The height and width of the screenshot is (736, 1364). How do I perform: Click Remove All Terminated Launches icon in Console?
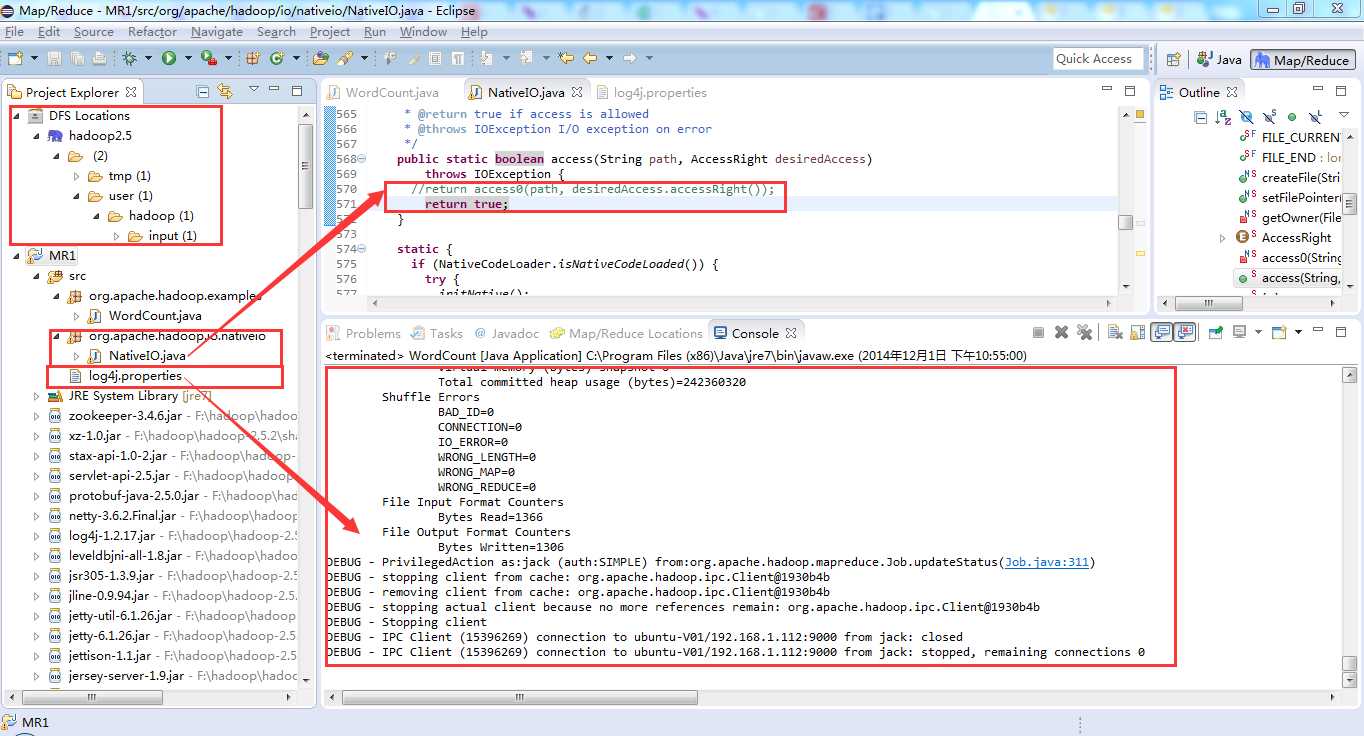coord(1084,332)
